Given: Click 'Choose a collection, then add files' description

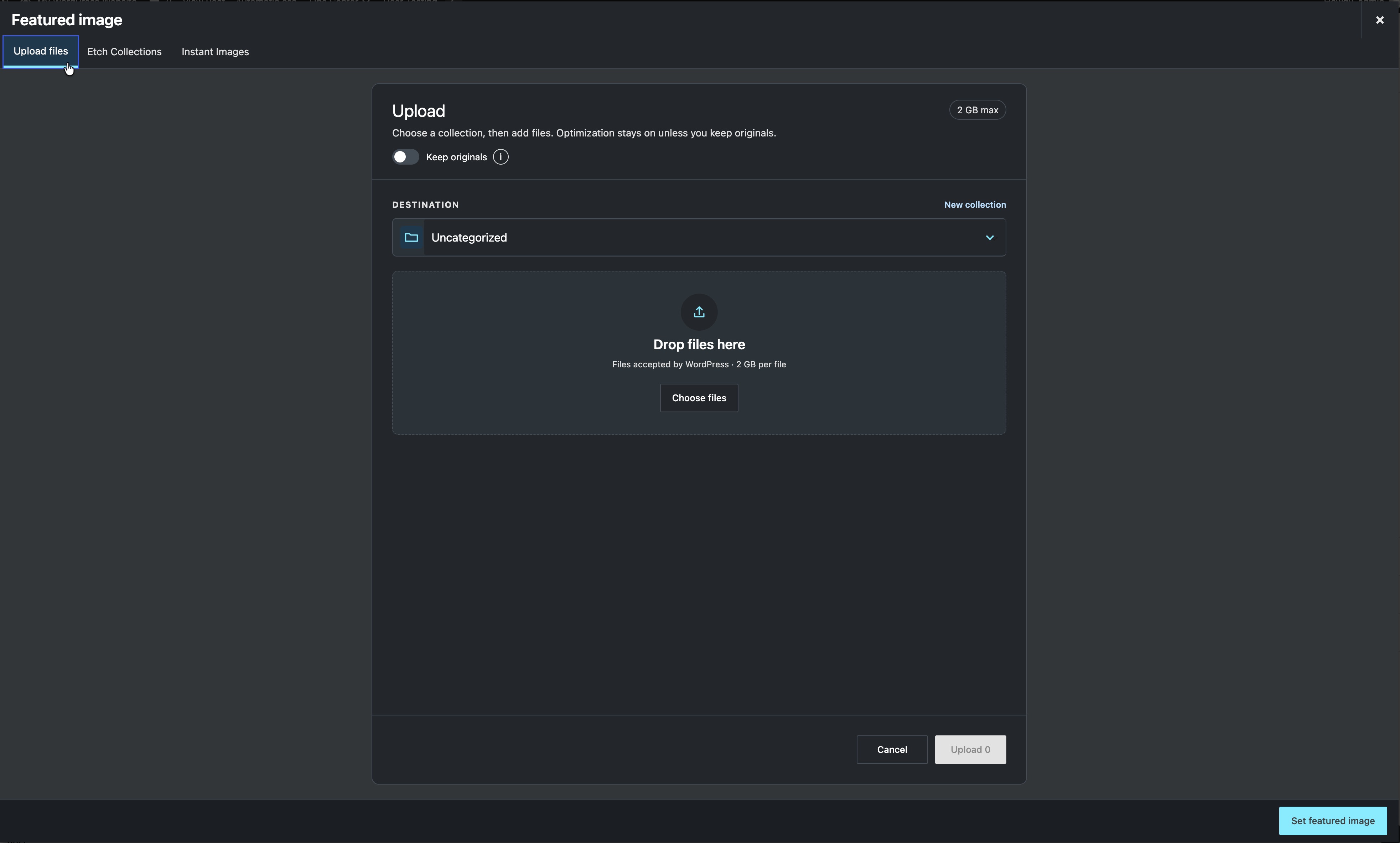Looking at the screenshot, I should pyautogui.click(x=584, y=133).
